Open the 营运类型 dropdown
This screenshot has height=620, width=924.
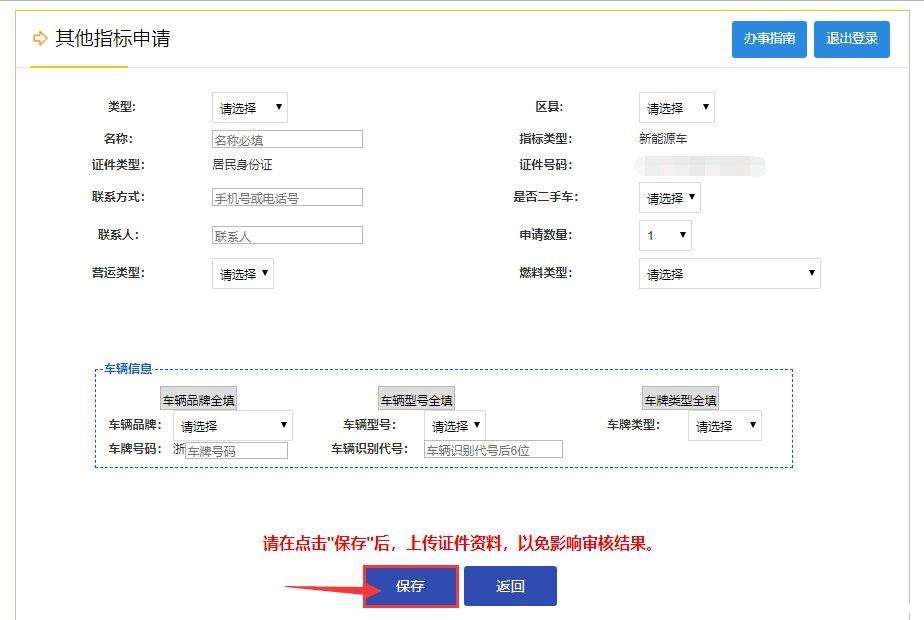tap(243, 273)
